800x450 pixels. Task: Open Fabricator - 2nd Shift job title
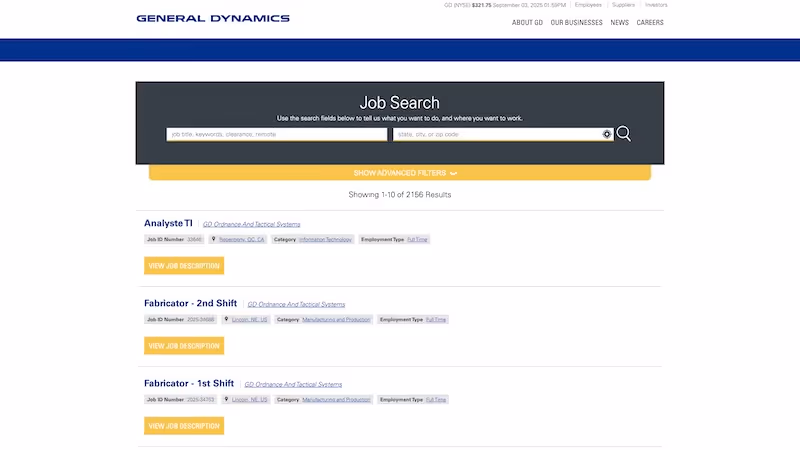coord(190,303)
